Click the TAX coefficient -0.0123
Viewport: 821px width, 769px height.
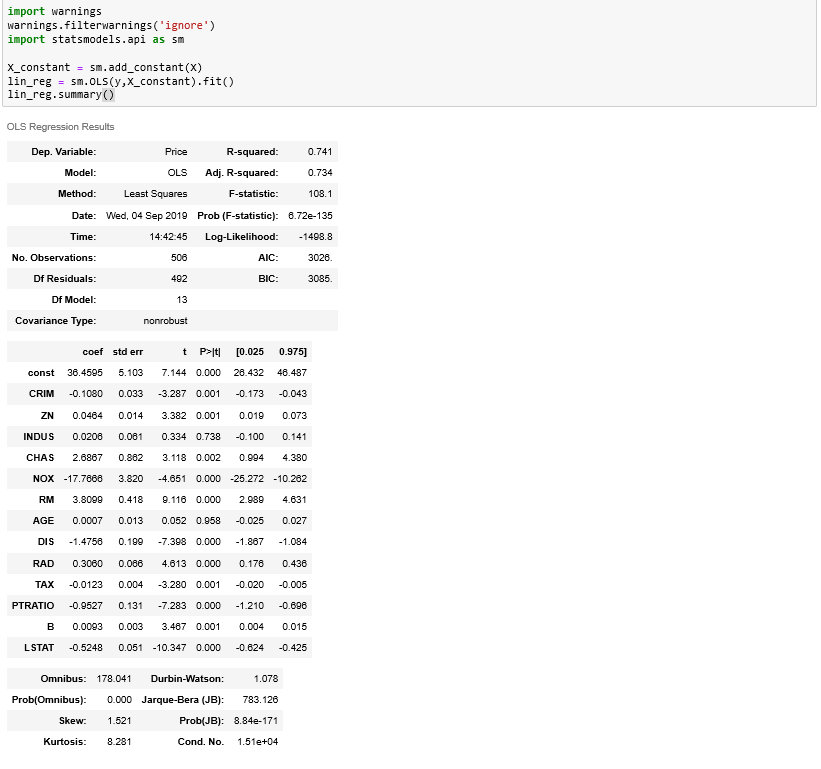pyautogui.click(x=86, y=584)
